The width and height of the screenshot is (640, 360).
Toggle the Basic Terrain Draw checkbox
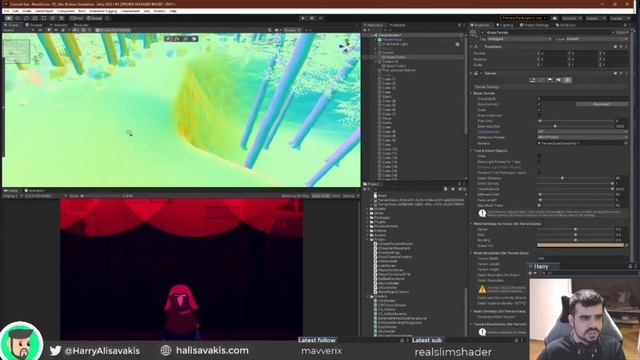pyautogui.click(x=539, y=110)
